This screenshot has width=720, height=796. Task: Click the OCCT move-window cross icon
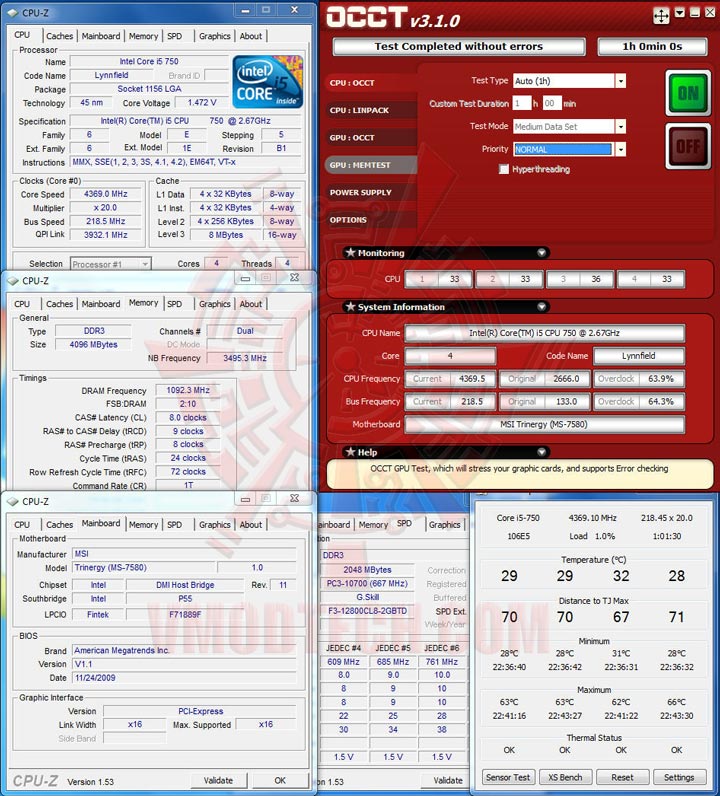click(661, 16)
